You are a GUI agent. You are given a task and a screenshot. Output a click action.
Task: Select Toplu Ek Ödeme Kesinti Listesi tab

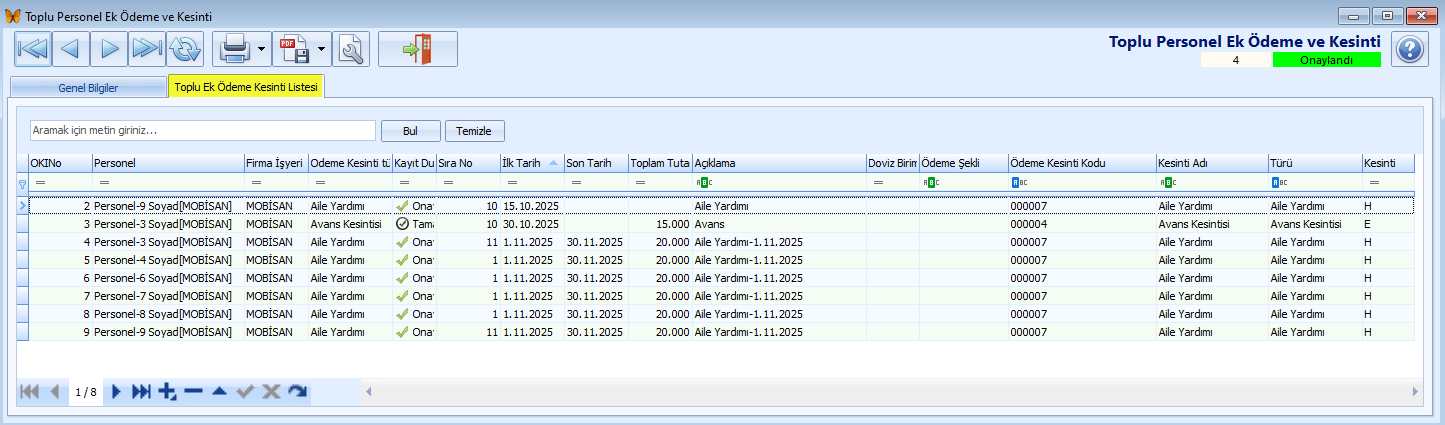pos(246,87)
